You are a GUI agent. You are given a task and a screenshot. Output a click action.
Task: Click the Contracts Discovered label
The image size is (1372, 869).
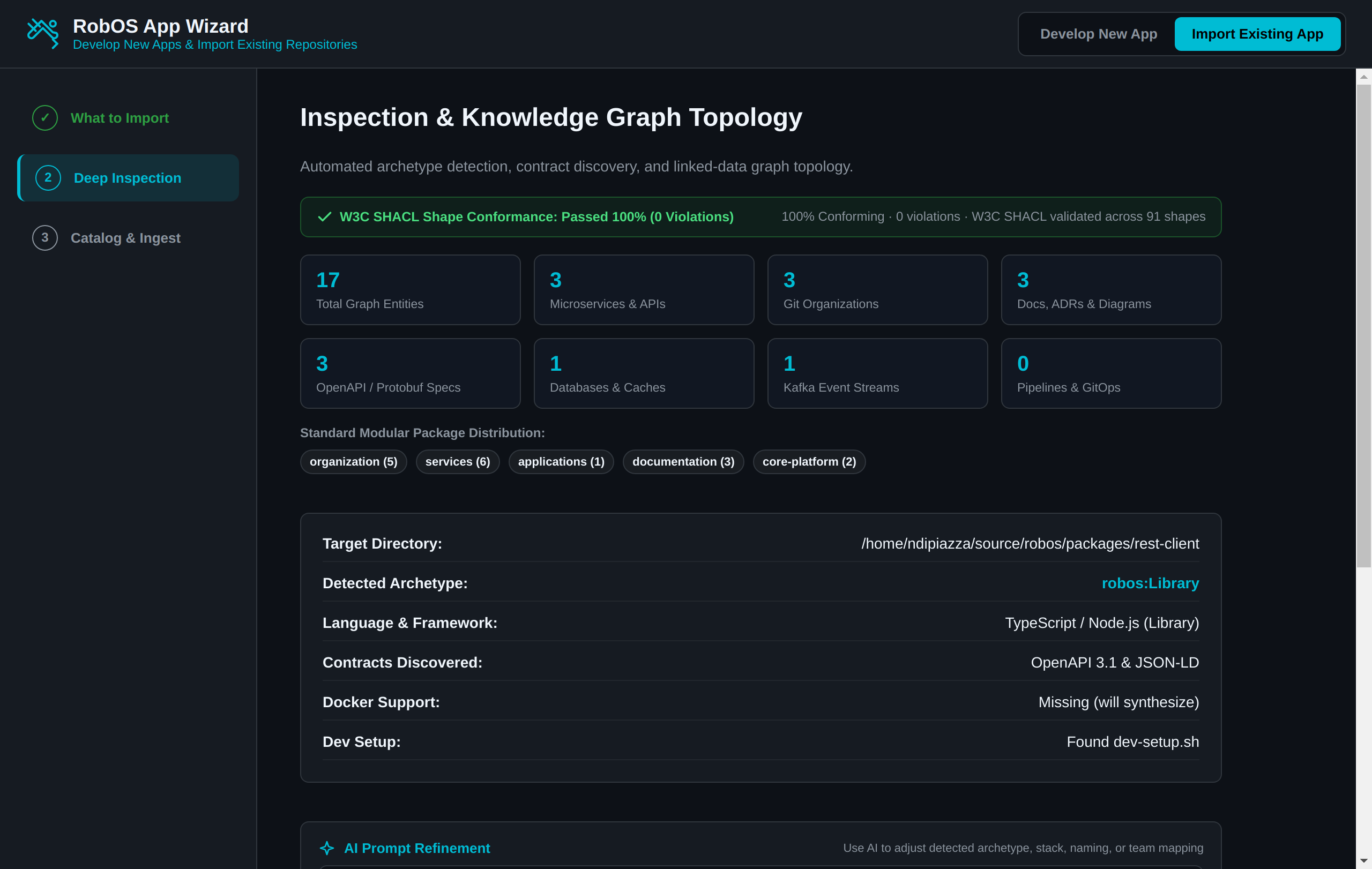pos(402,663)
